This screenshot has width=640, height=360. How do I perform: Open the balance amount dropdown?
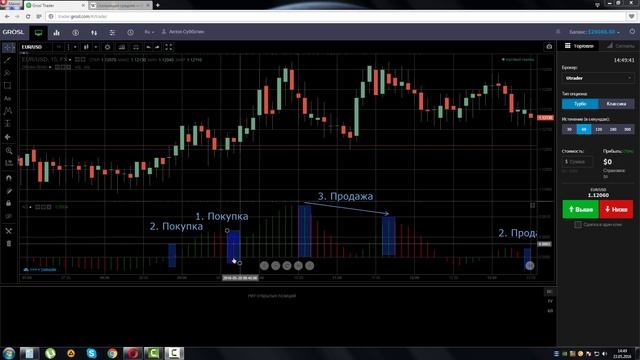pyautogui.click(x=604, y=32)
